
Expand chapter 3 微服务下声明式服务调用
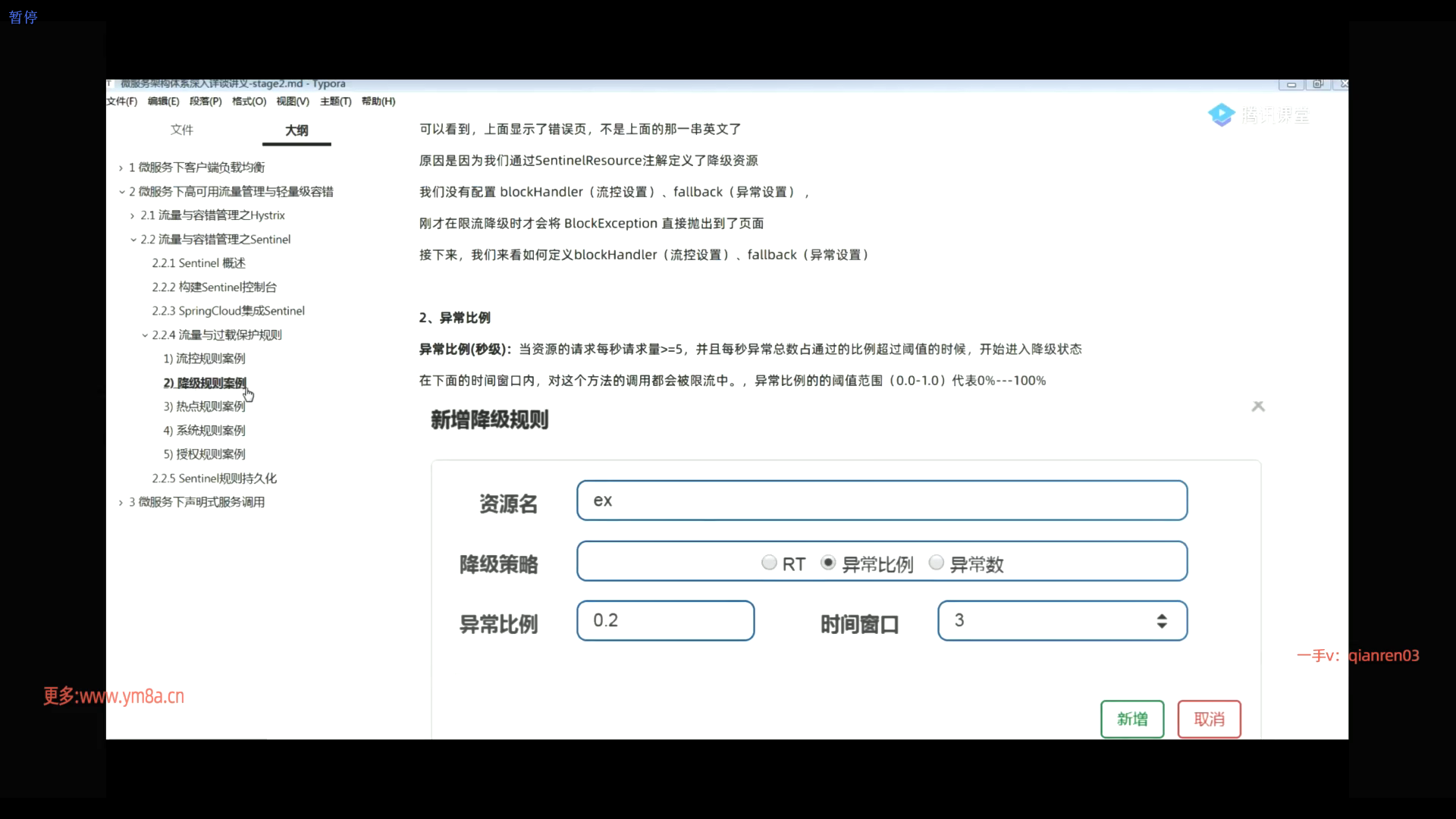point(121,502)
